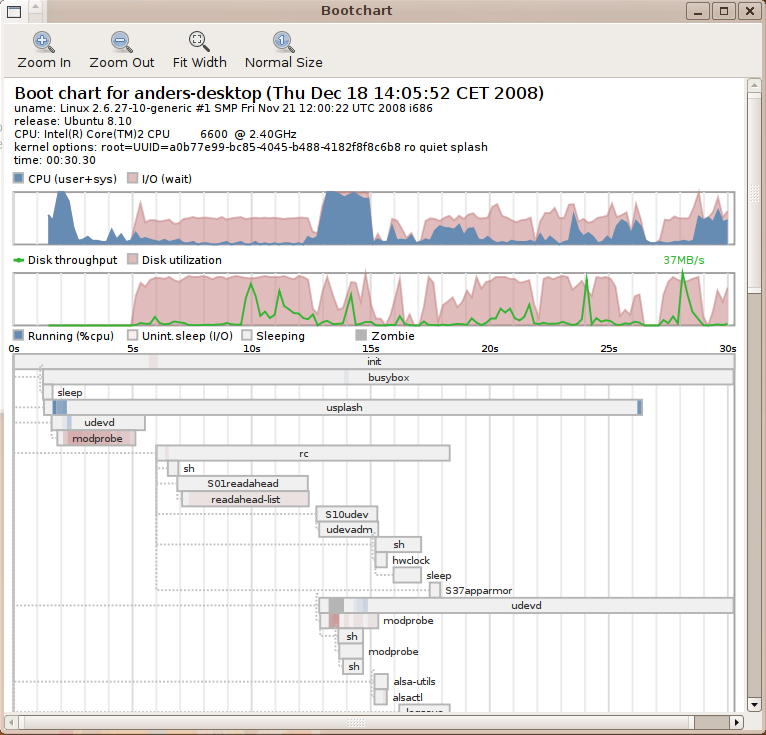This screenshot has width=766, height=735.
Task: Click the kernel options text line
Action: pos(251,147)
